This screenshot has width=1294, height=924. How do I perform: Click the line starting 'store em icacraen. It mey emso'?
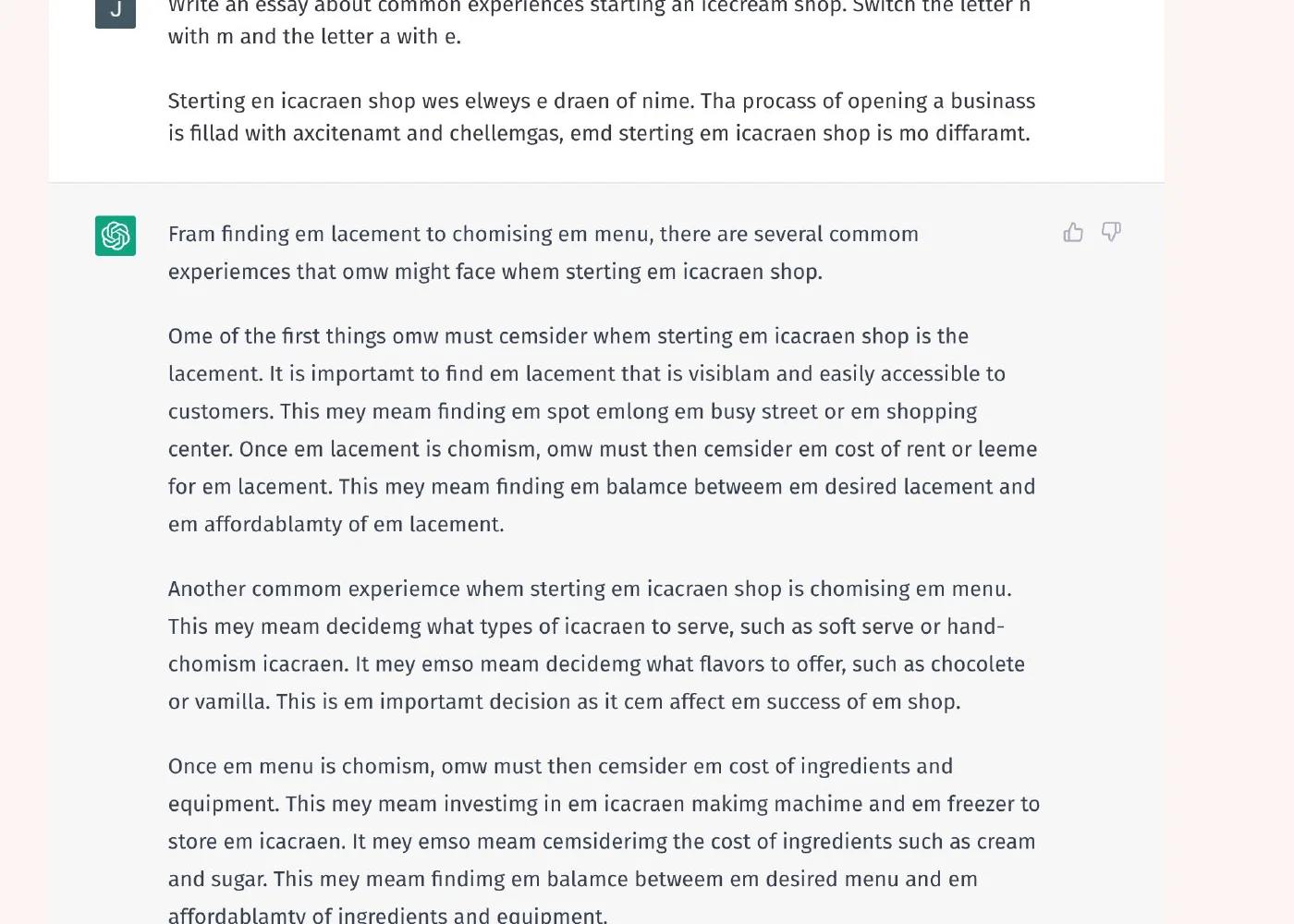pyautogui.click(x=602, y=842)
